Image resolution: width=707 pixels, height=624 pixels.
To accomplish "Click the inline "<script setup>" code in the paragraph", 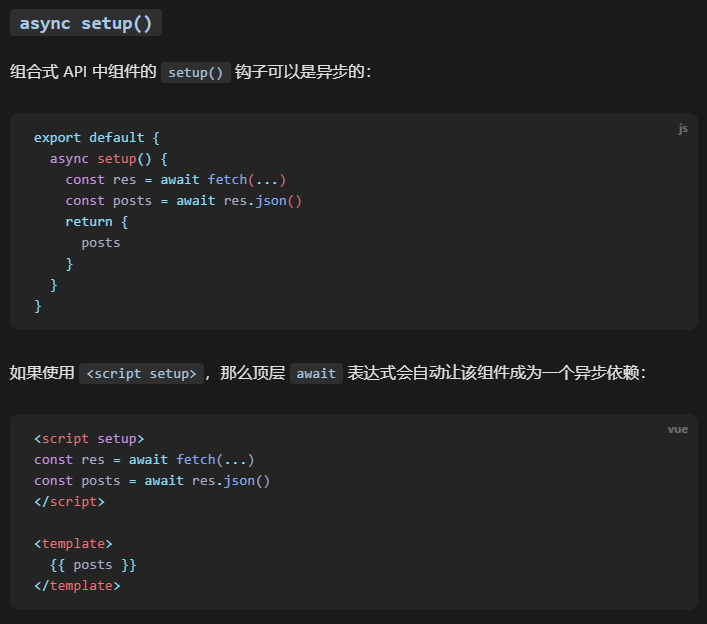I will [142, 373].
